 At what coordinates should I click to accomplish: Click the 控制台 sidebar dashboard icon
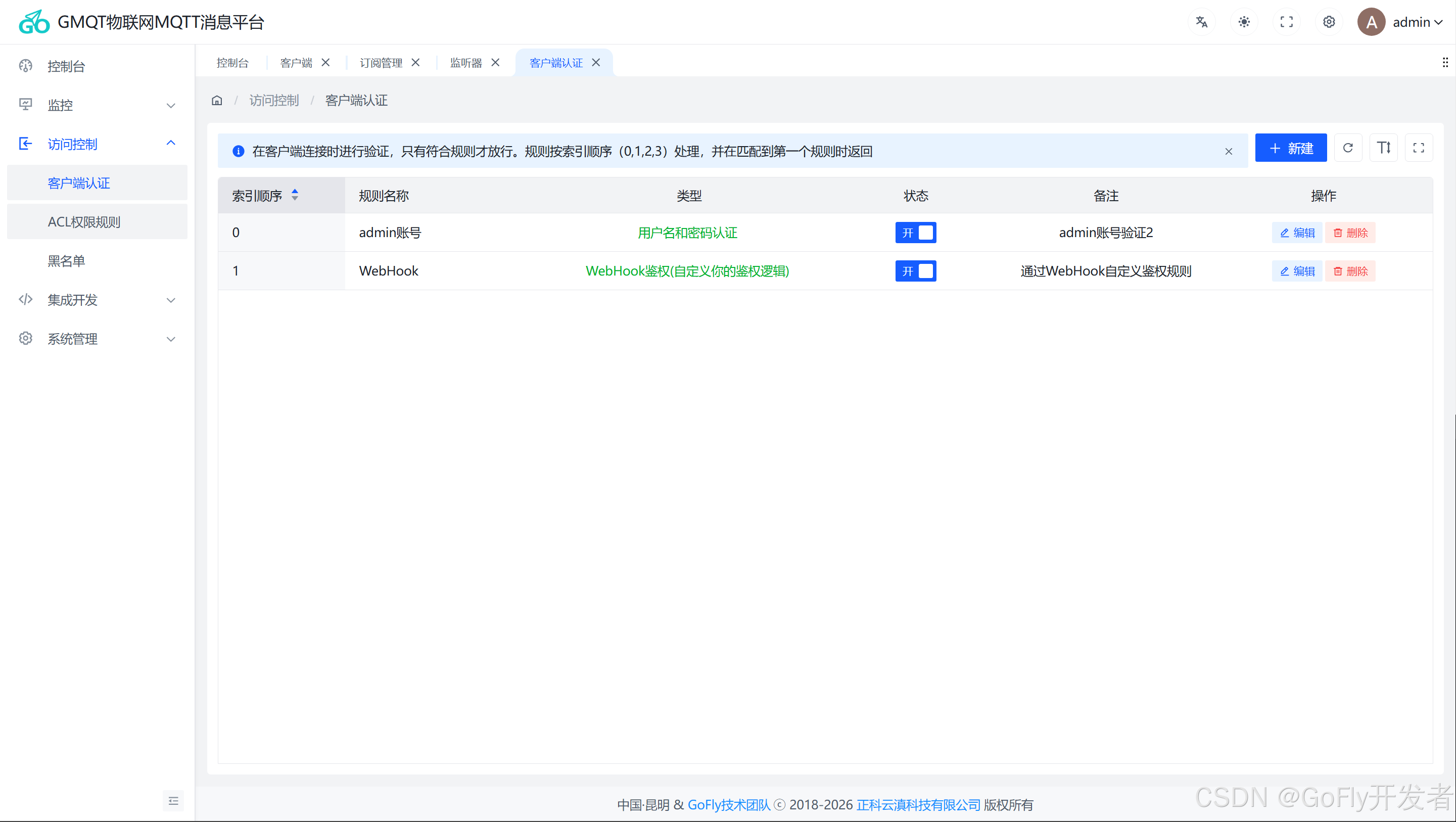(26, 66)
